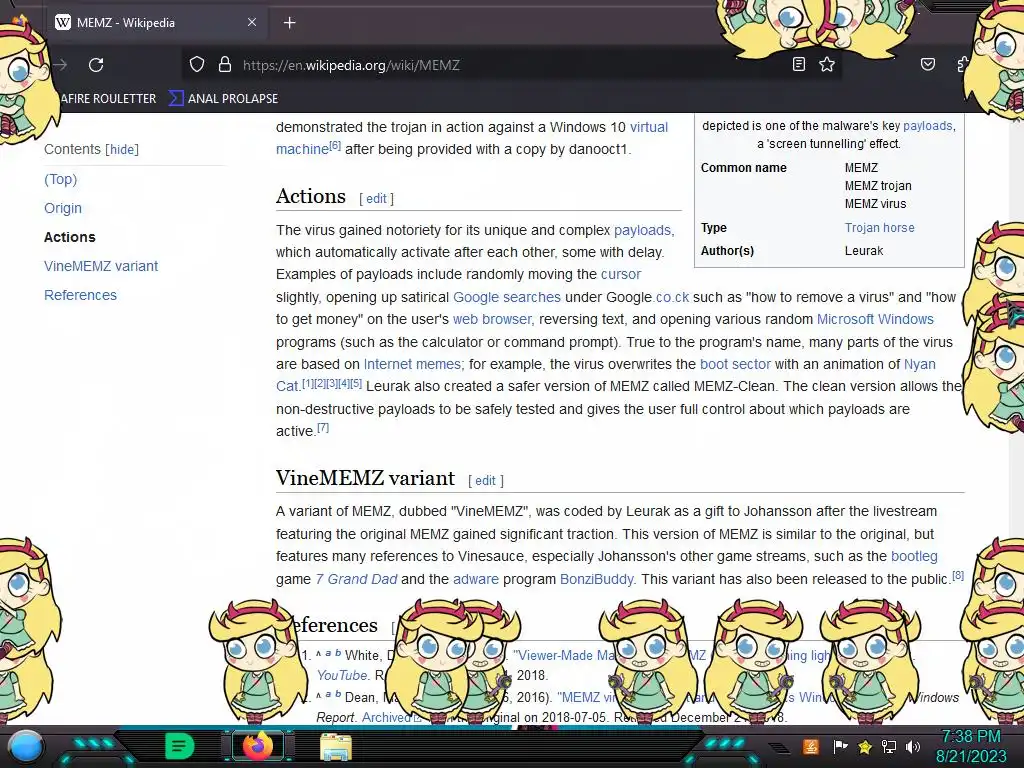
Task: Click the Leurak author value
Action: click(863, 251)
